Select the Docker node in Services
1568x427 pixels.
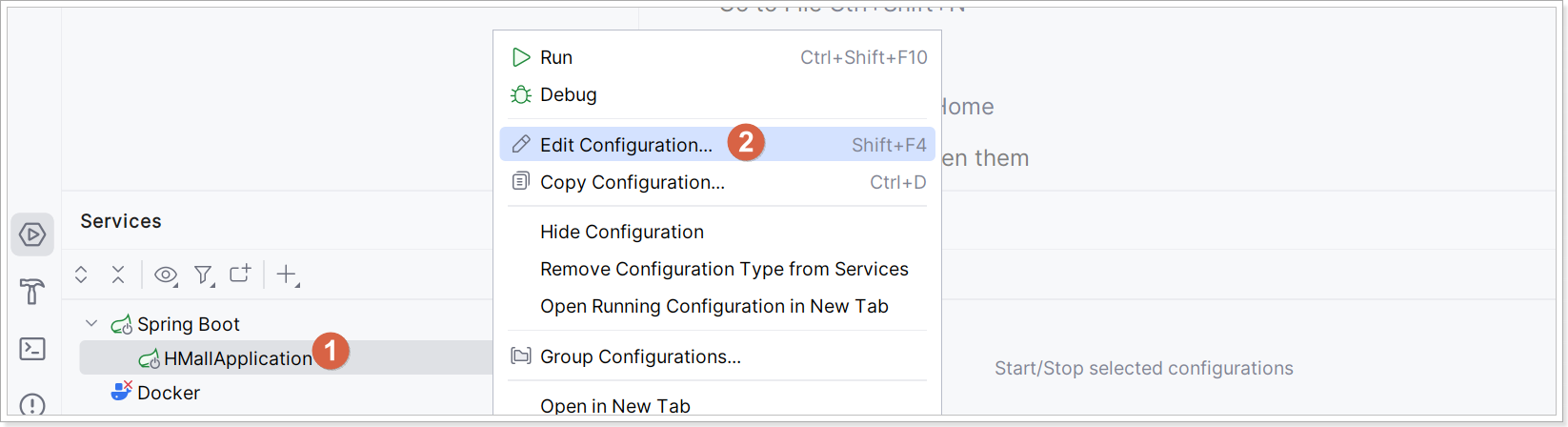click(169, 393)
